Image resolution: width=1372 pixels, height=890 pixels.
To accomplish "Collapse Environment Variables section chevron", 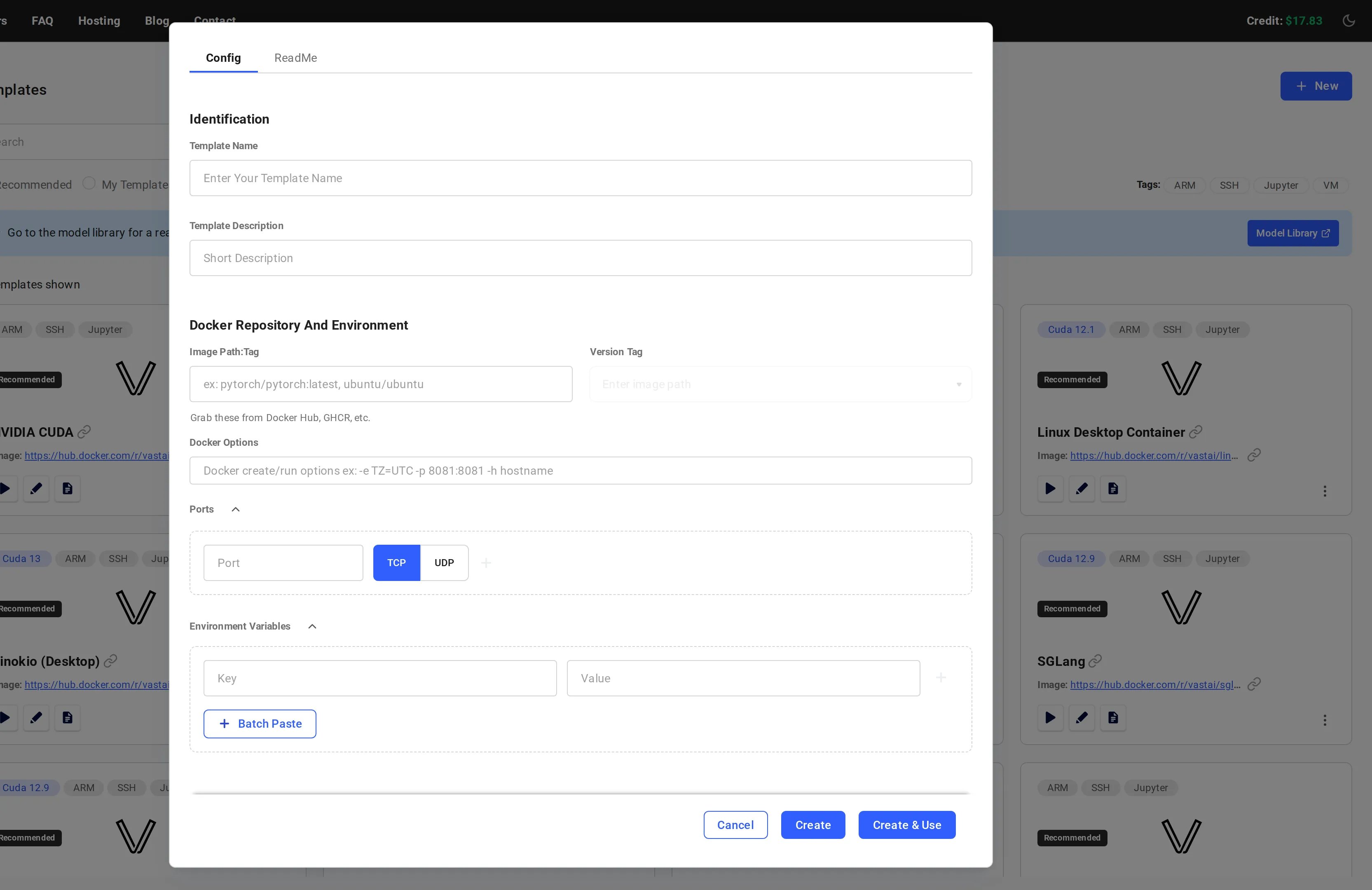I will click(x=312, y=626).
